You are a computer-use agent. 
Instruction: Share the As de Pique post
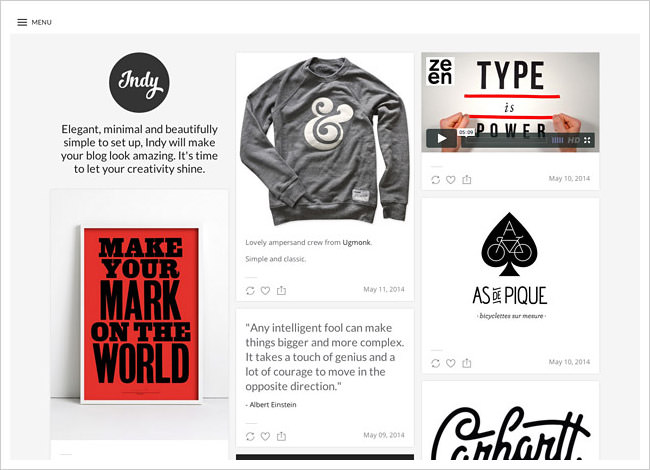[x=467, y=363]
